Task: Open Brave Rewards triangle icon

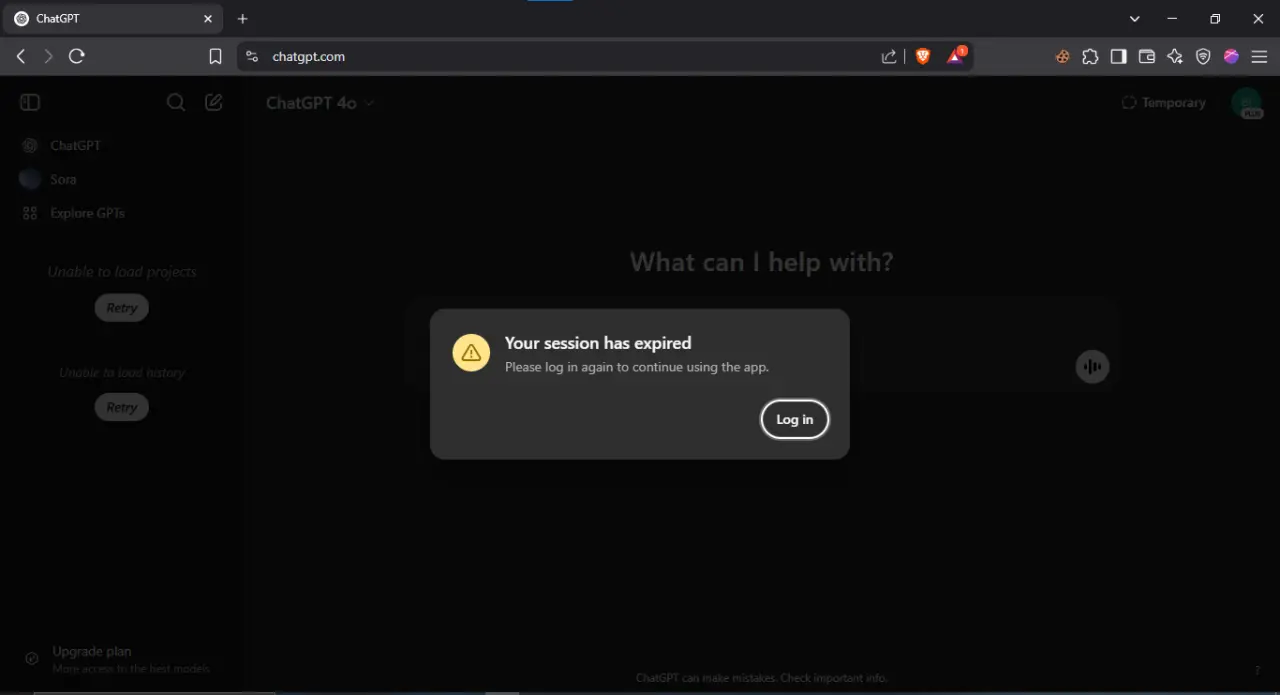Action: click(x=956, y=56)
